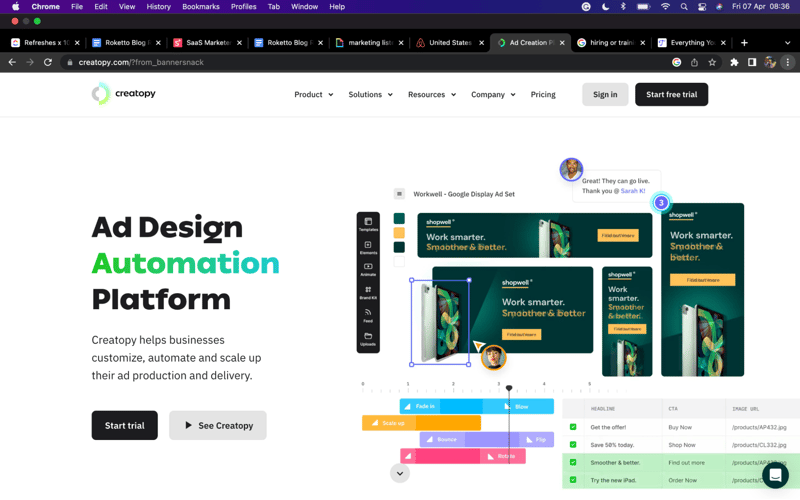Open a new tab with the plus button
This screenshot has width=800, height=500.
point(744,43)
